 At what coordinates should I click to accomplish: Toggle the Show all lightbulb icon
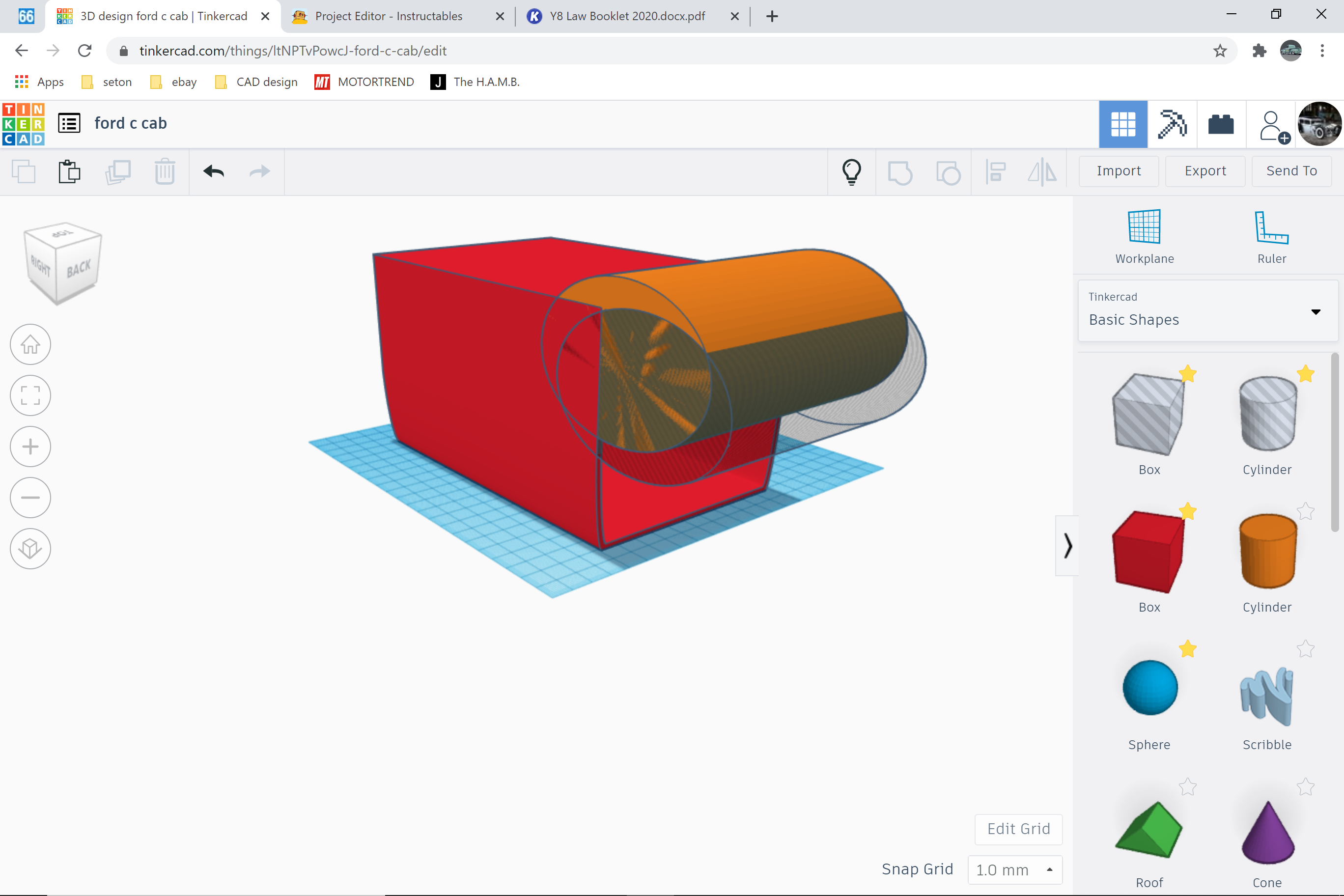pos(851,171)
